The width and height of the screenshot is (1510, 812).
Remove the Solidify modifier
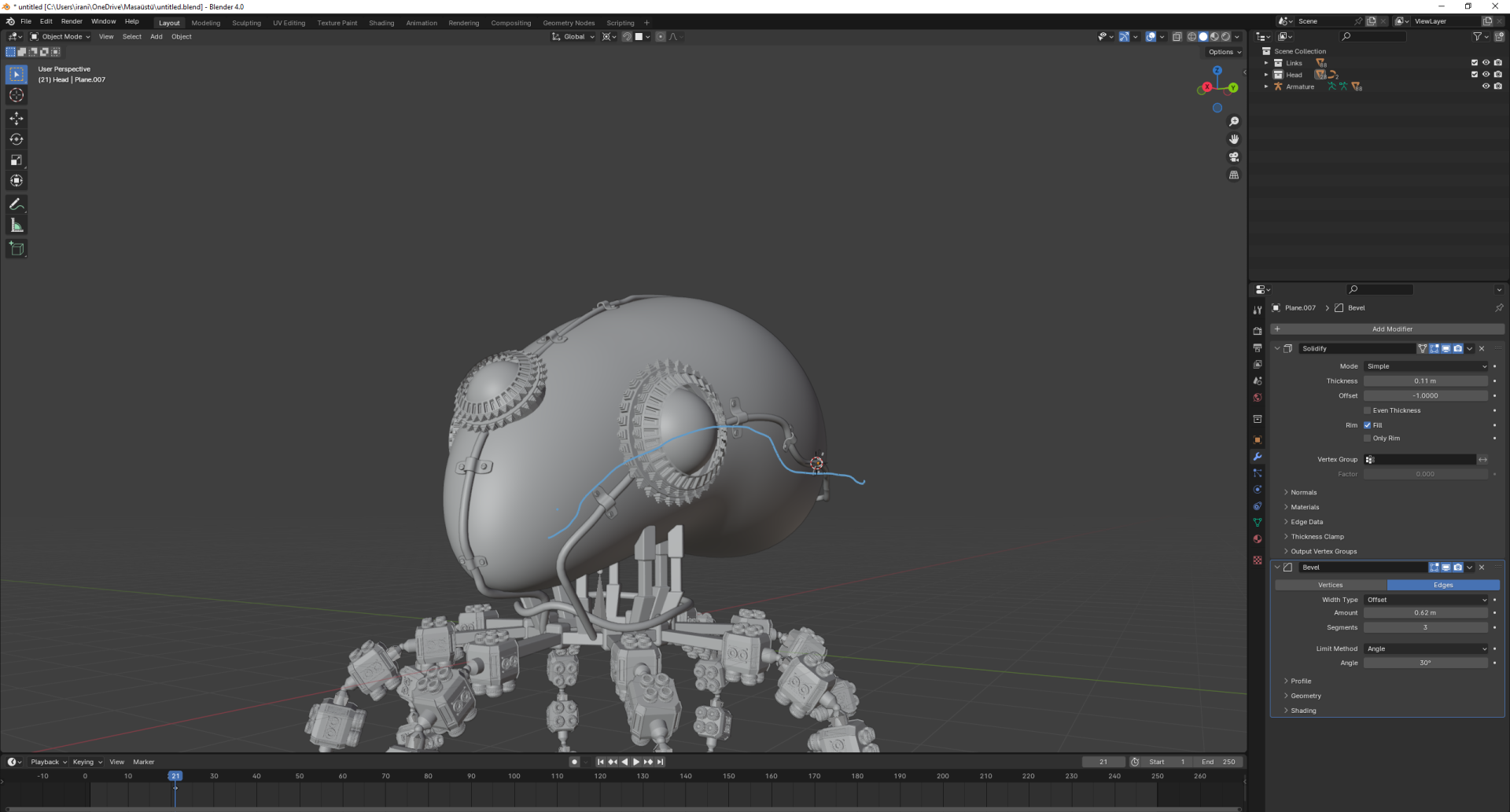pyautogui.click(x=1482, y=349)
